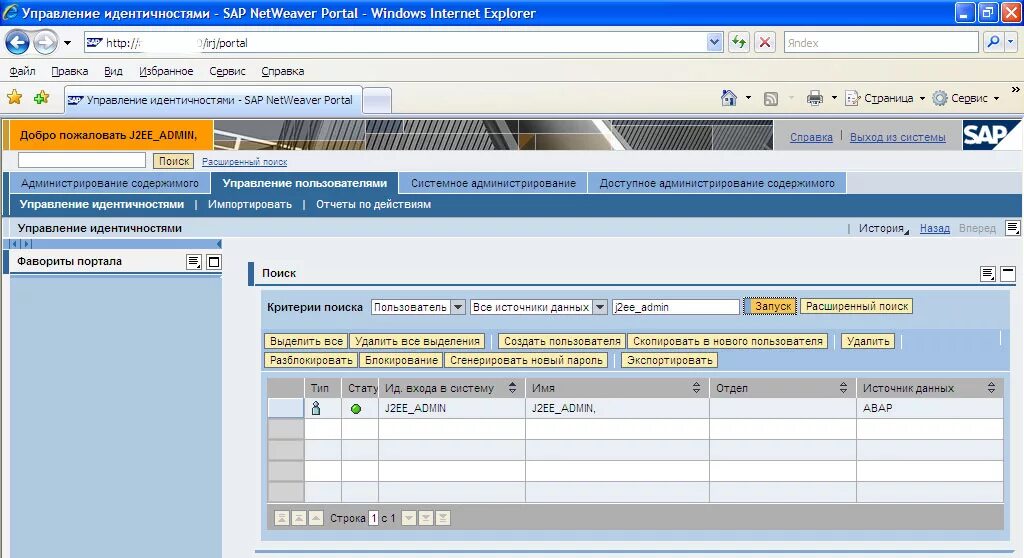This screenshot has height=558, width=1024.
Task: Click the Add to Favorites star-plus icon
Action: pyautogui.click(x=41, y=98)
